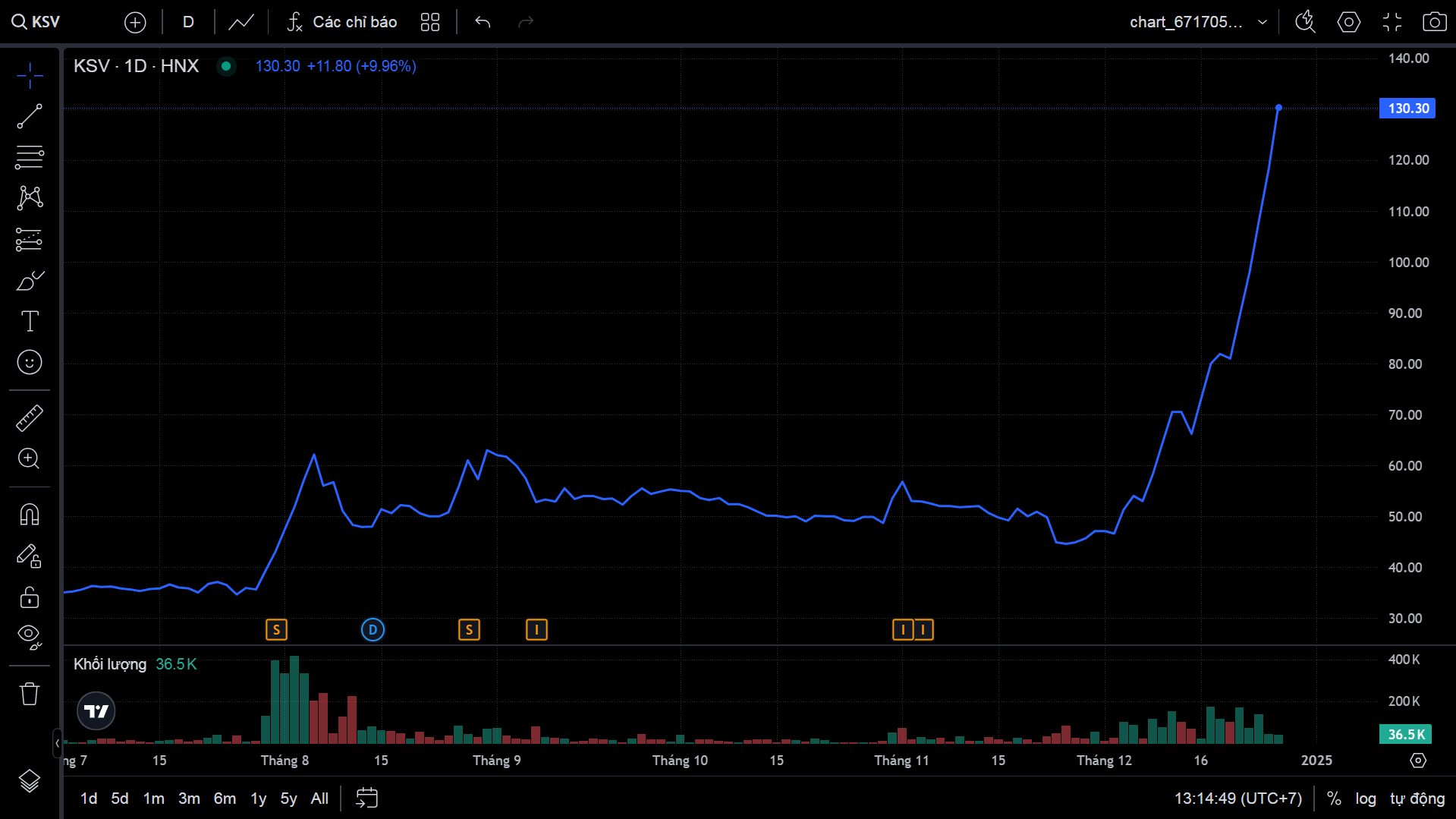
Task: Toggle fullscreen mode icon
Action: tap(1392, 22)
